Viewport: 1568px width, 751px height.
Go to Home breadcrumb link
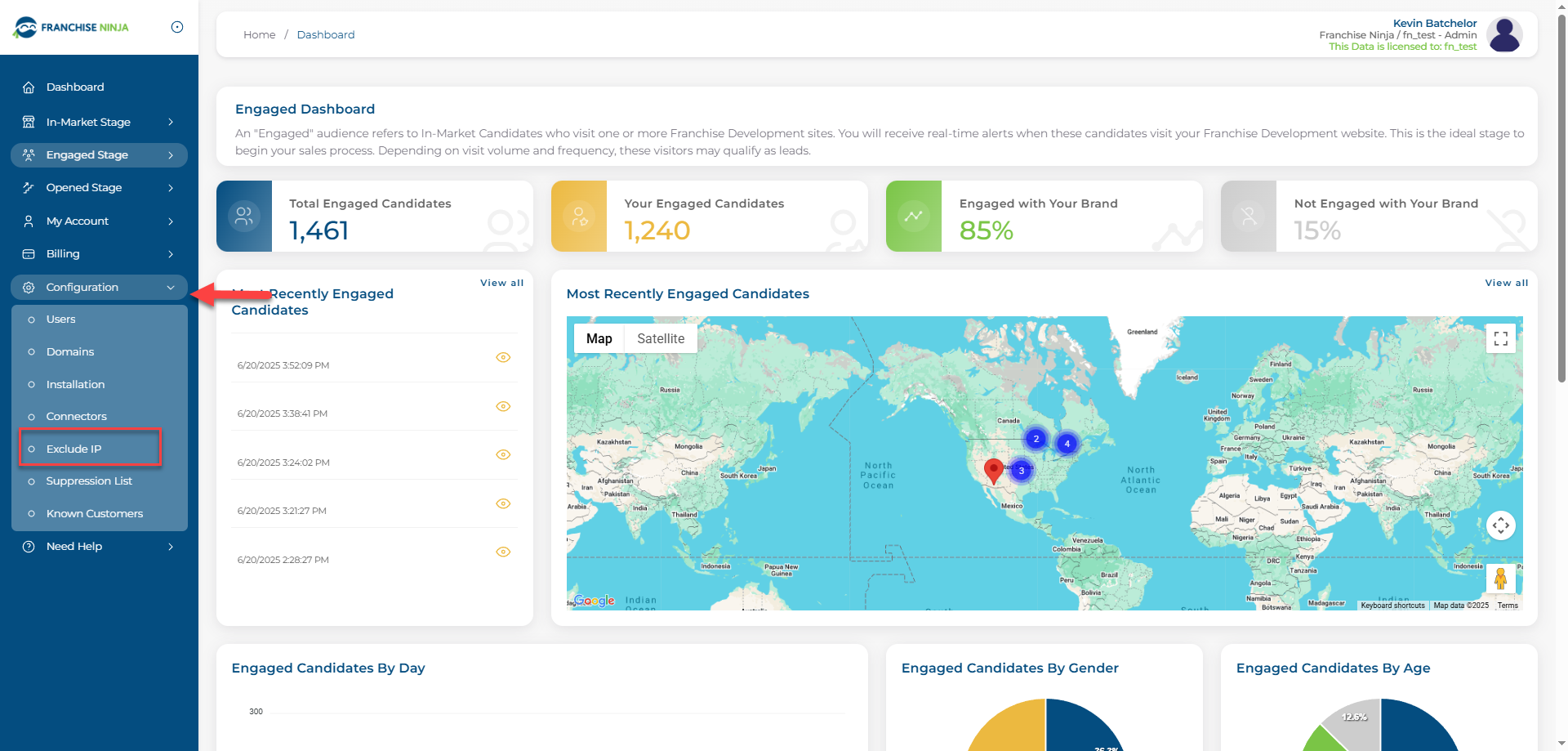(x=259, y=34)
